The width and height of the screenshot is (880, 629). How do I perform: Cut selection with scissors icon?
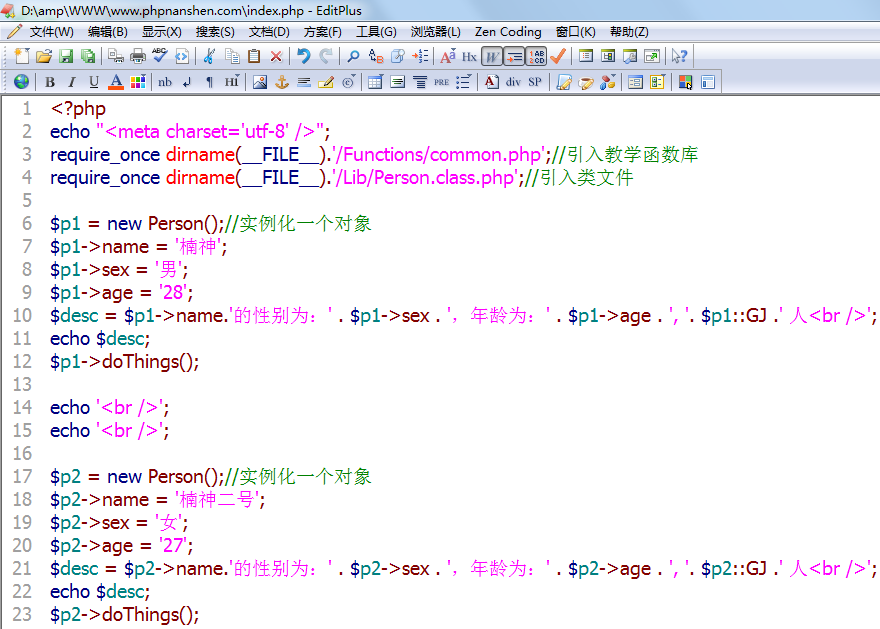tap(209, 56)
